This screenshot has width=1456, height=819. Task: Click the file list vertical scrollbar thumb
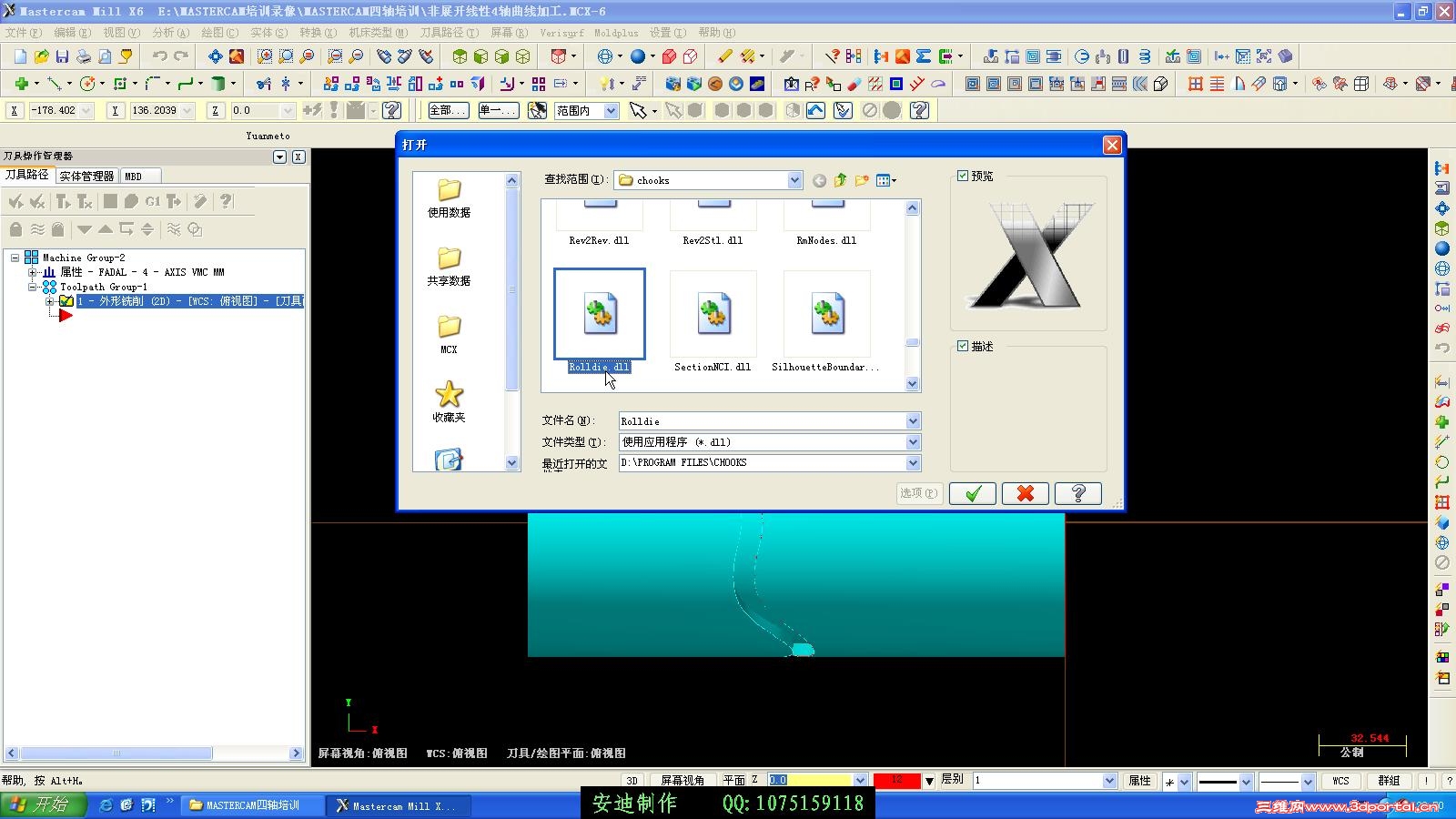(x=913, y=342)
